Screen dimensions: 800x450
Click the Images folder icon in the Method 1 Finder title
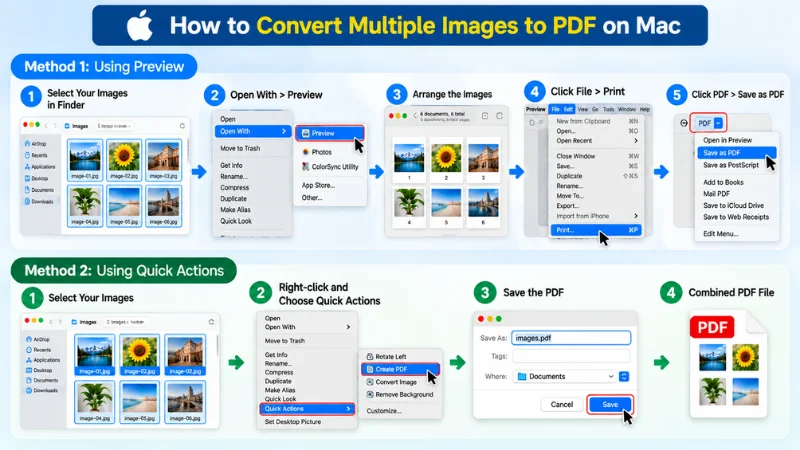67,126
